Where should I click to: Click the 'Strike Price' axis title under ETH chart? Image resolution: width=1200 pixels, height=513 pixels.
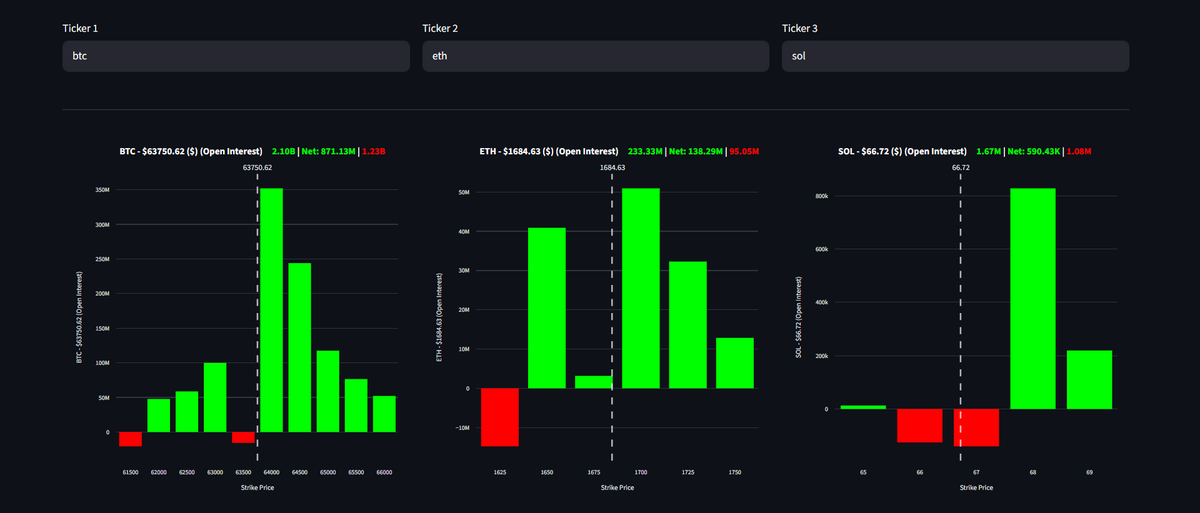(x=618, y=488)
